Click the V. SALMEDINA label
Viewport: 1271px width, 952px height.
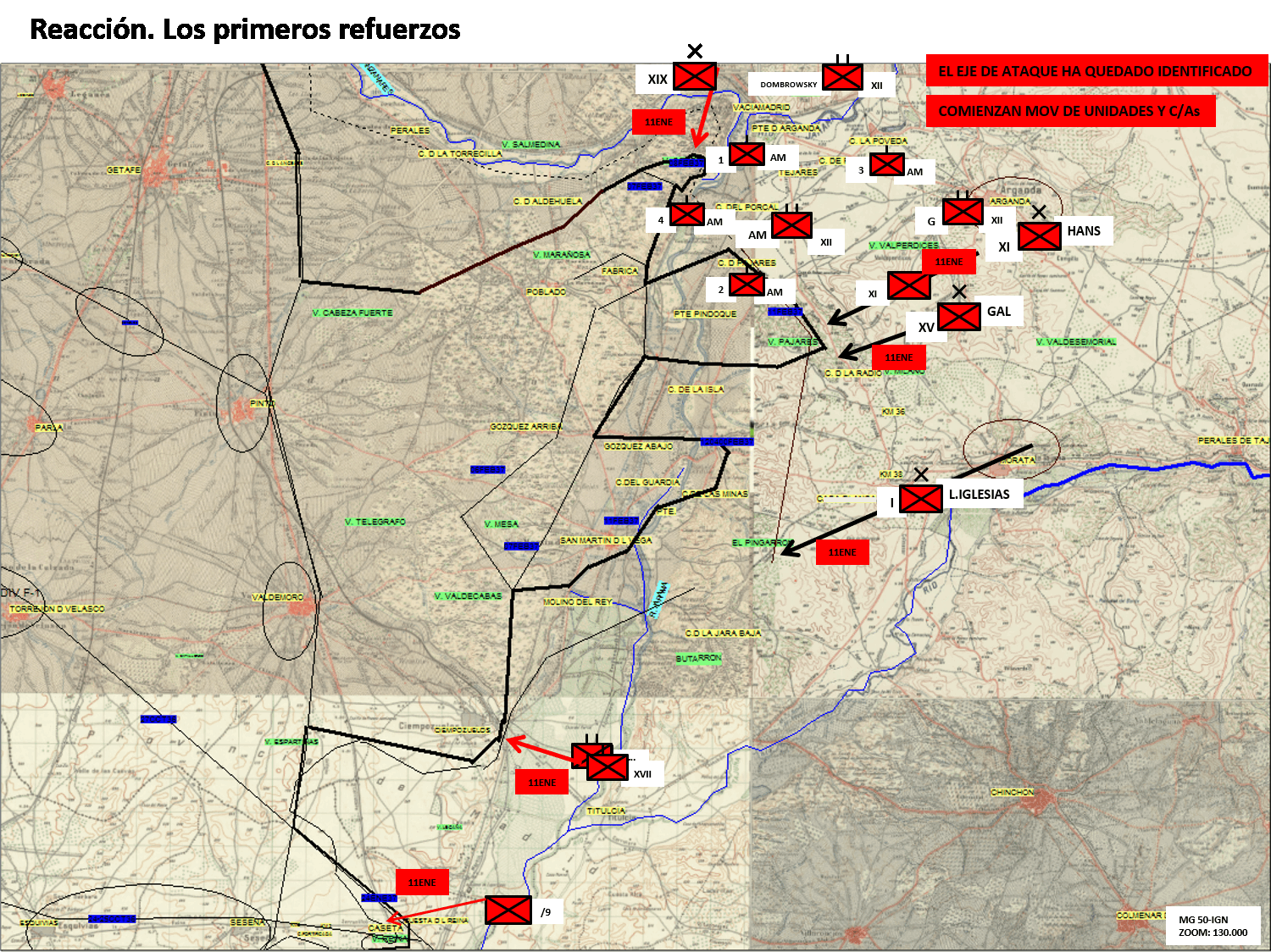[x=531, y=144]
